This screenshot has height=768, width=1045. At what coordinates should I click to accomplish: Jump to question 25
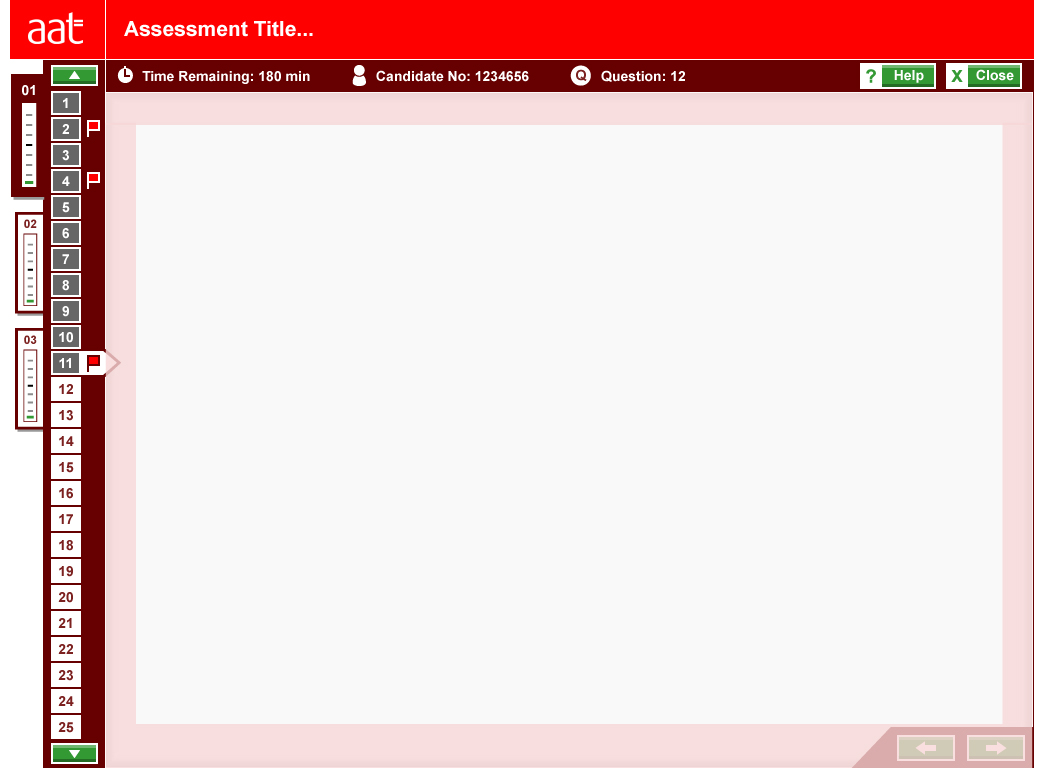(x=66, y=727)
